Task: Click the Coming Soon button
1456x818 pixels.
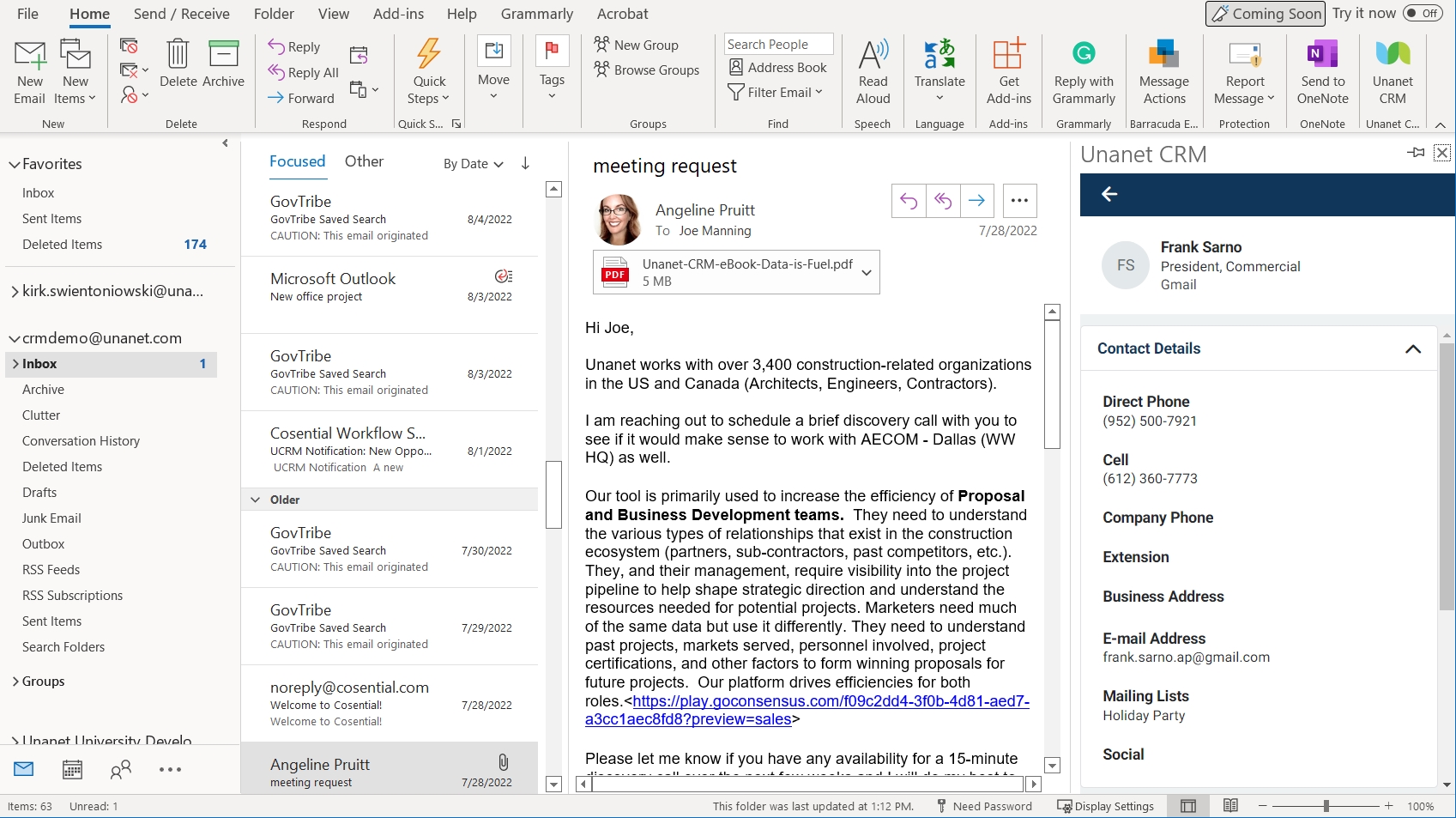Action: click(1266, 14)
